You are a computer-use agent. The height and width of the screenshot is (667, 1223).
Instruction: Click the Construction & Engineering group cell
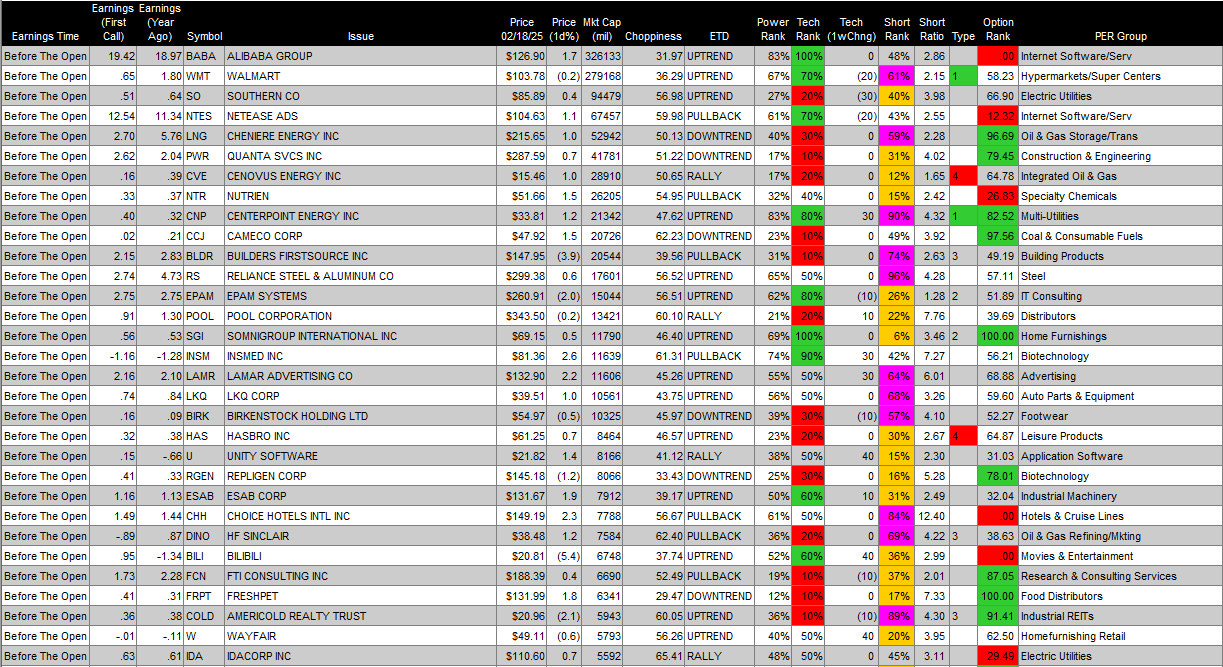[1119, 156]
